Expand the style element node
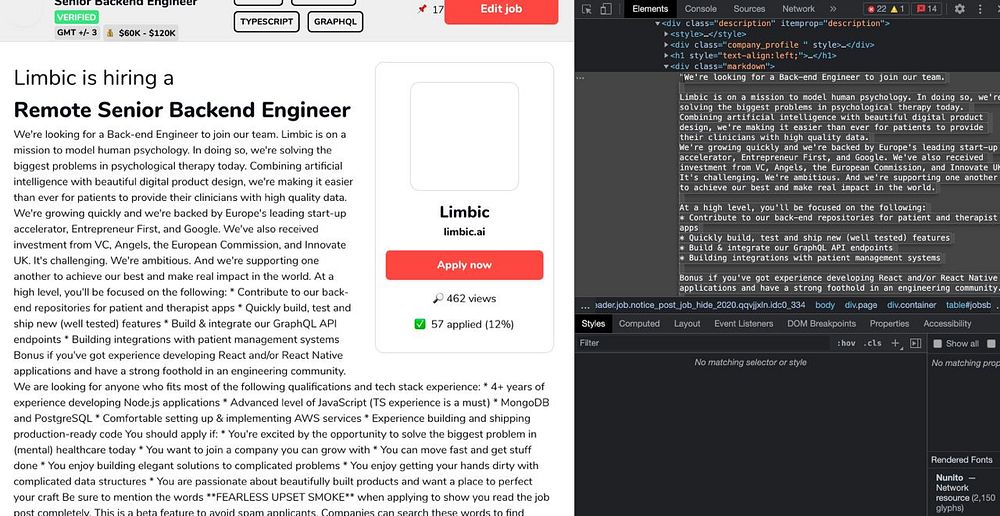This screenshot has height=516, width=1000. coord(666,34)
